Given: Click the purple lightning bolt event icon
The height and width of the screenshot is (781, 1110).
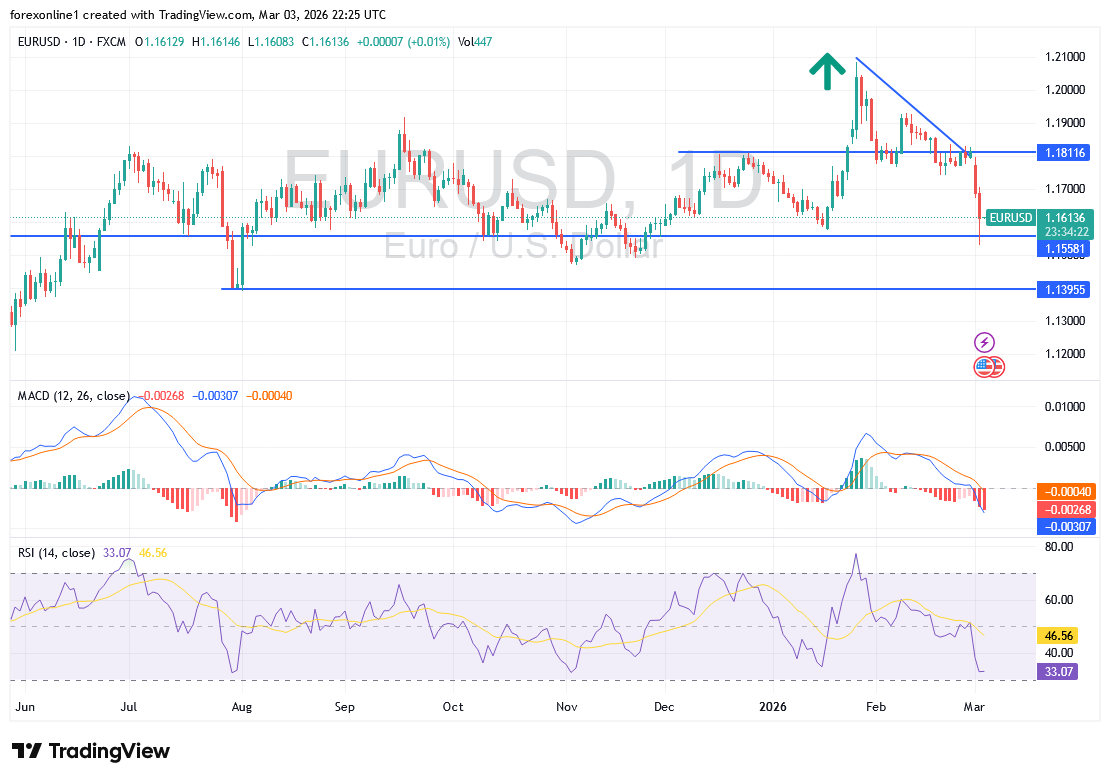Looking at the screenshot, I should pos(985,342).
